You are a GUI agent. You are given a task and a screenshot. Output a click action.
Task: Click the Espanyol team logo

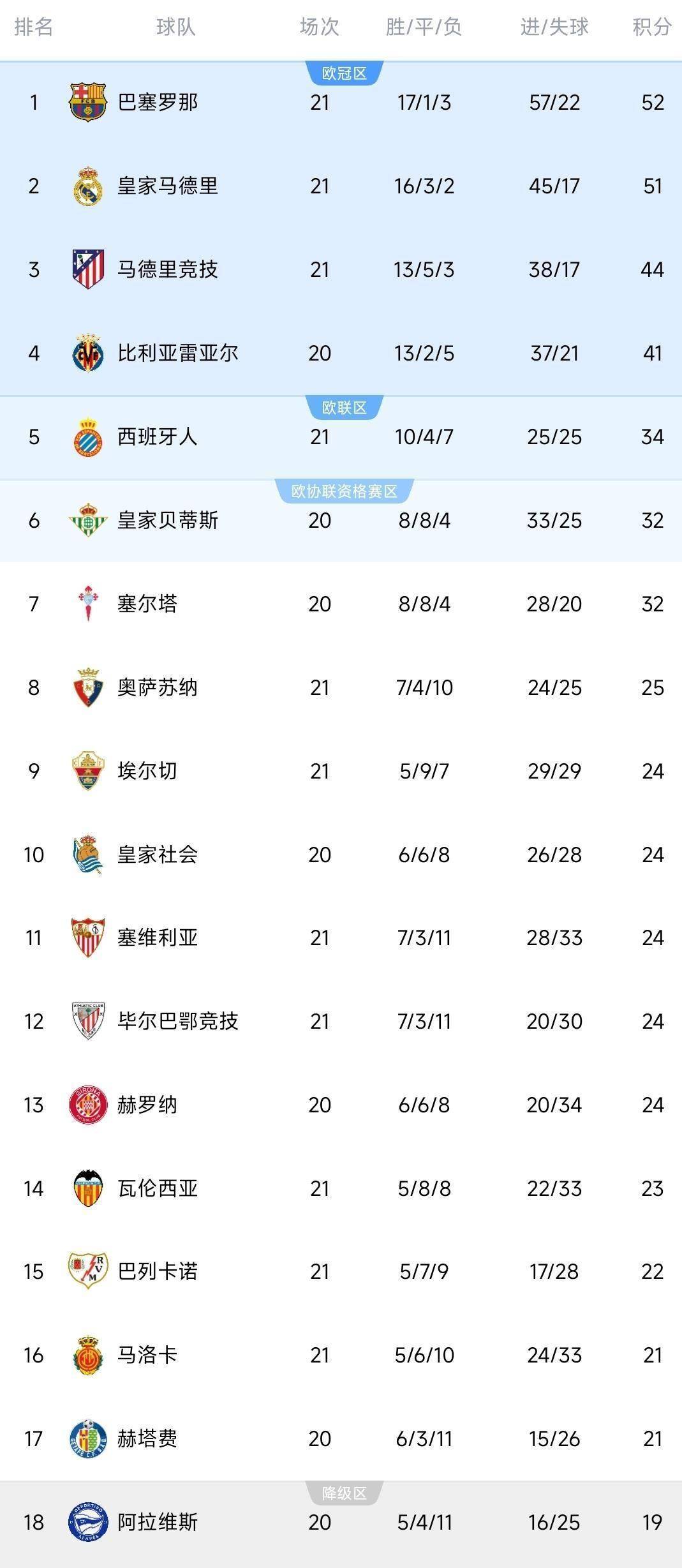(87, 437)
